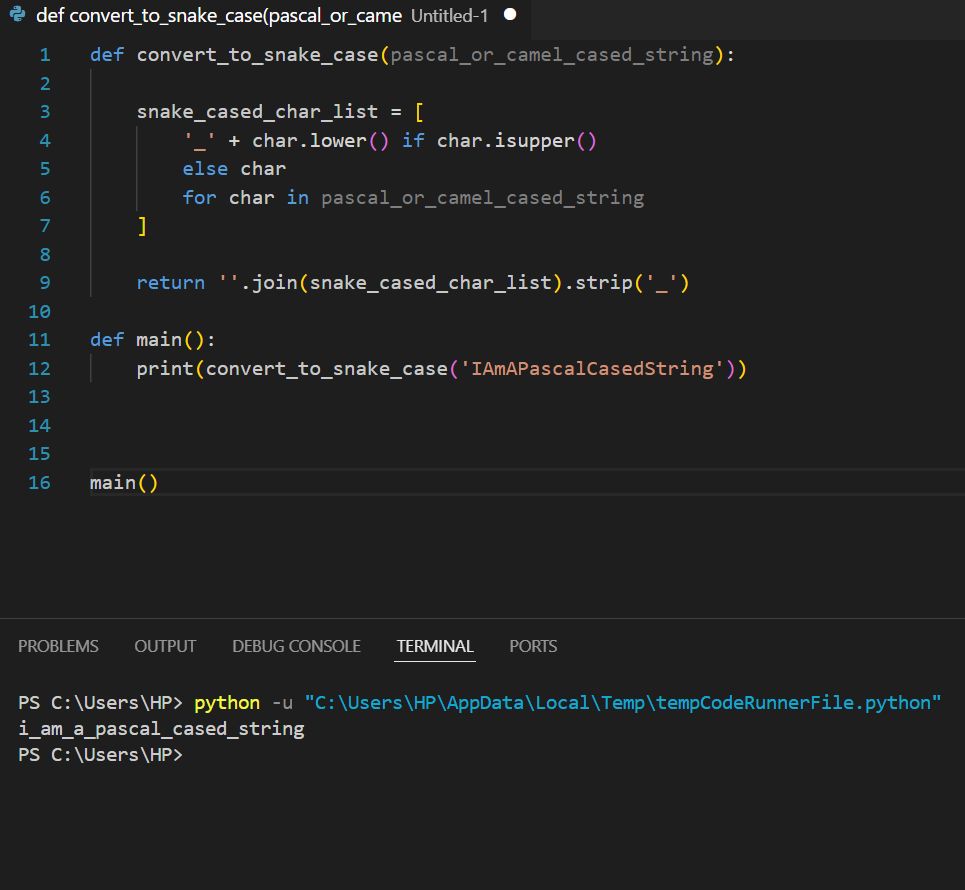Click line number 1 in the gutter

[x=44, y=54]
